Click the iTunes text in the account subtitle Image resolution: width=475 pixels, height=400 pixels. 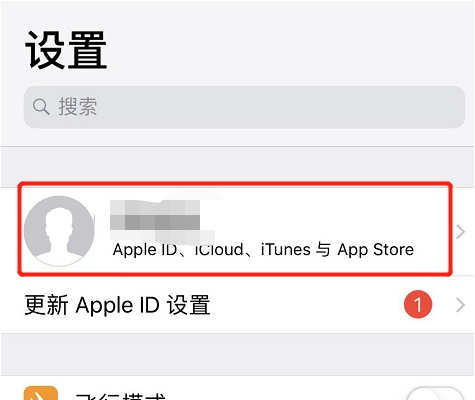pos(286,249)
